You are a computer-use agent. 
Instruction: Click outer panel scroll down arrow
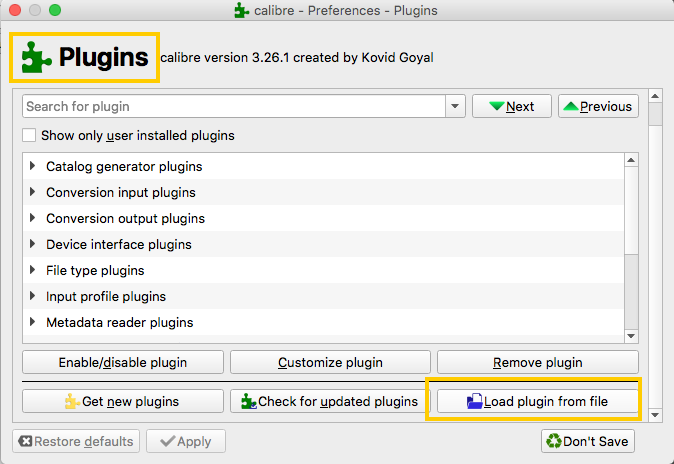click(655, 415)
